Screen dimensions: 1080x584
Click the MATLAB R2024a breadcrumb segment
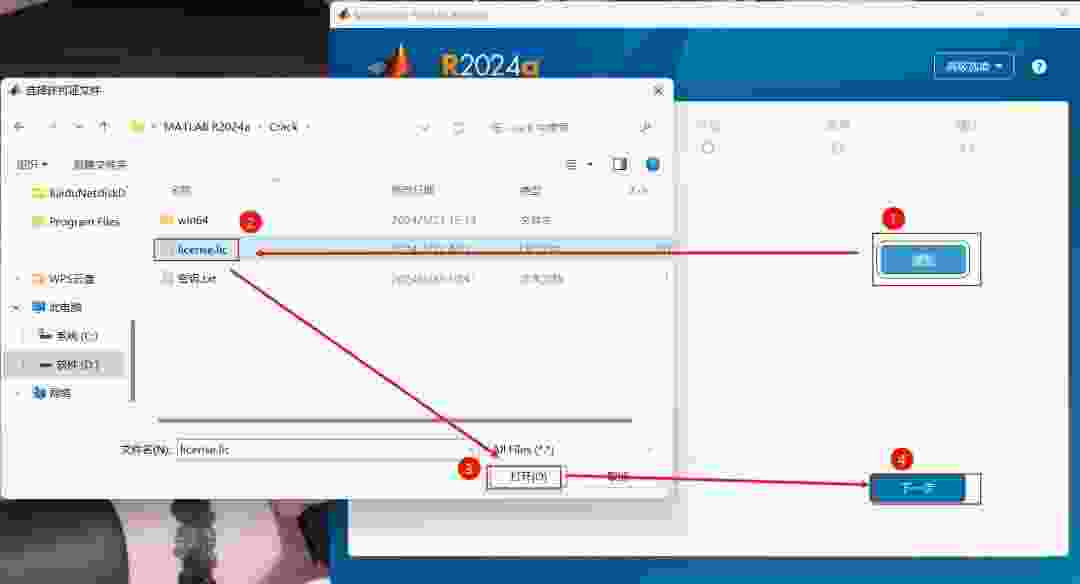coord(206,127)
